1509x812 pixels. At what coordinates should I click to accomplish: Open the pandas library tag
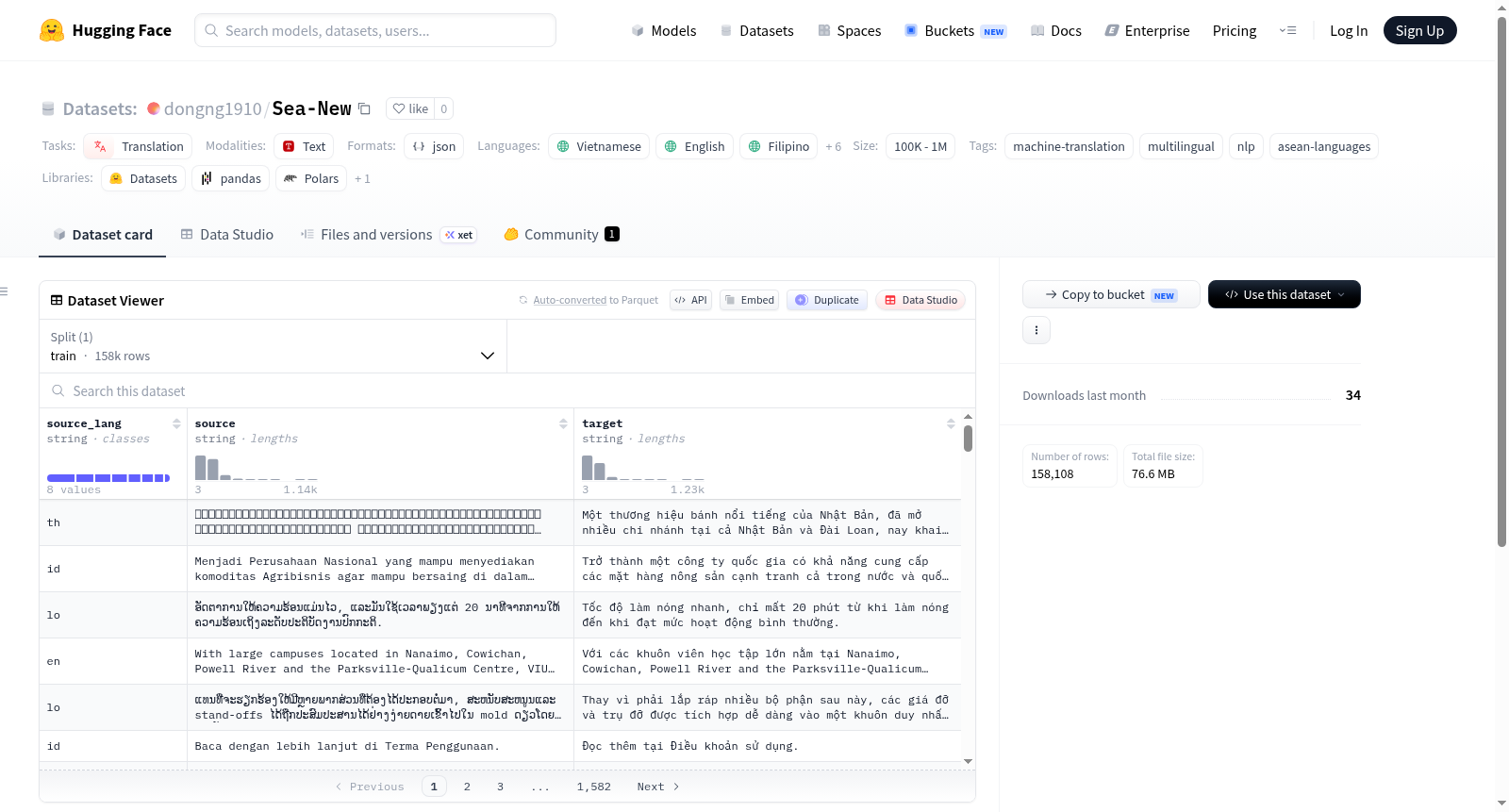coord(230,178)
